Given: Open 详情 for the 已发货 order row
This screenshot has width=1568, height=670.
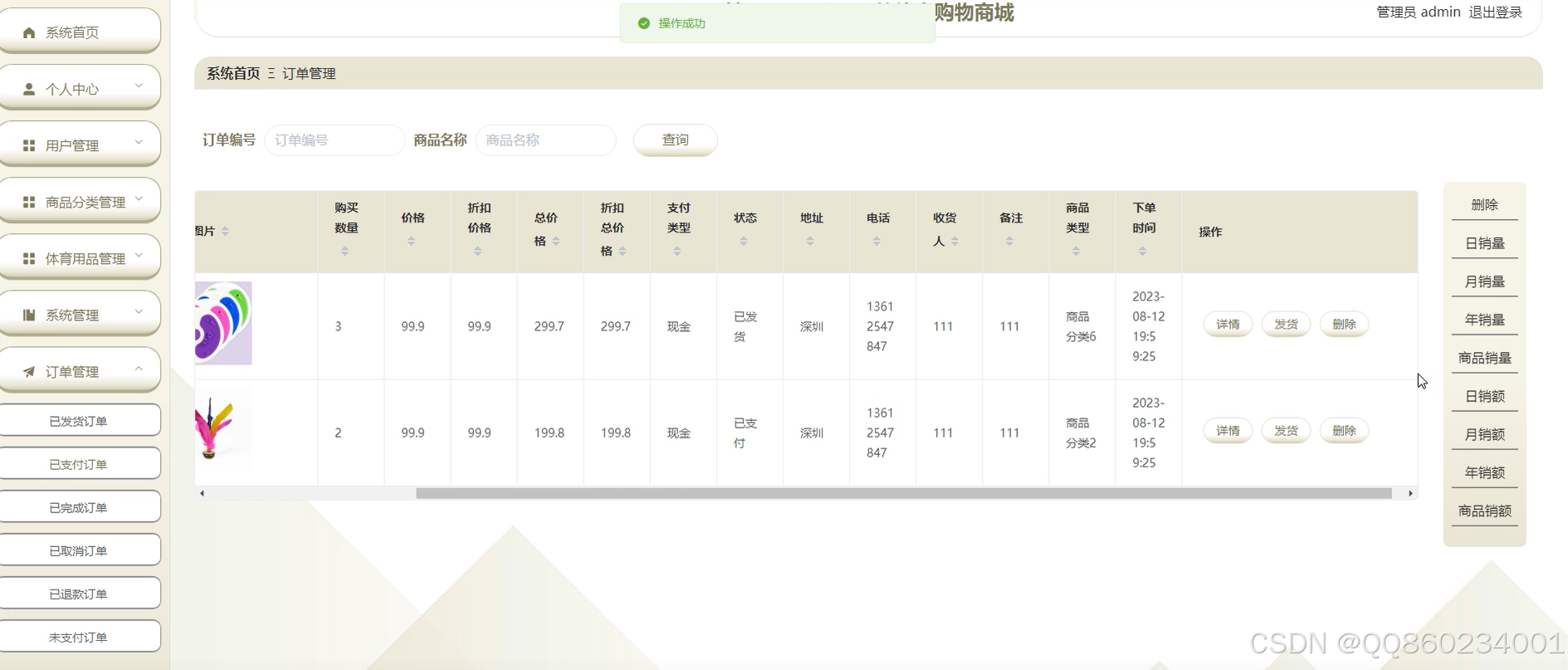Looking at the screenshot, I should (1228, 324).
